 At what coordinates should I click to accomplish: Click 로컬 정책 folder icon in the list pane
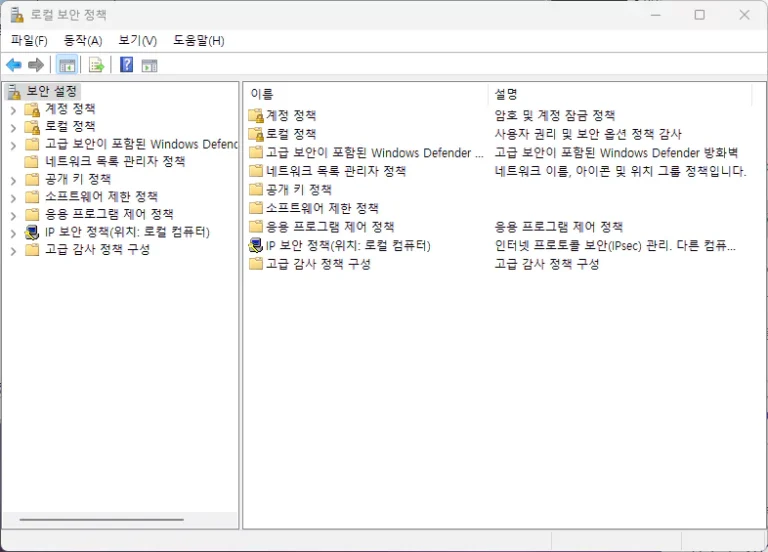pos(256,134)
